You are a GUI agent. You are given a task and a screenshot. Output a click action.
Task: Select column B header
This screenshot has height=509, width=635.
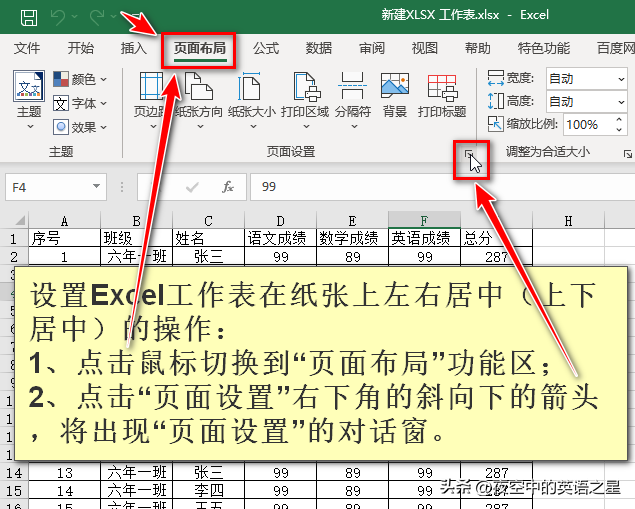(x=136, y=221)
